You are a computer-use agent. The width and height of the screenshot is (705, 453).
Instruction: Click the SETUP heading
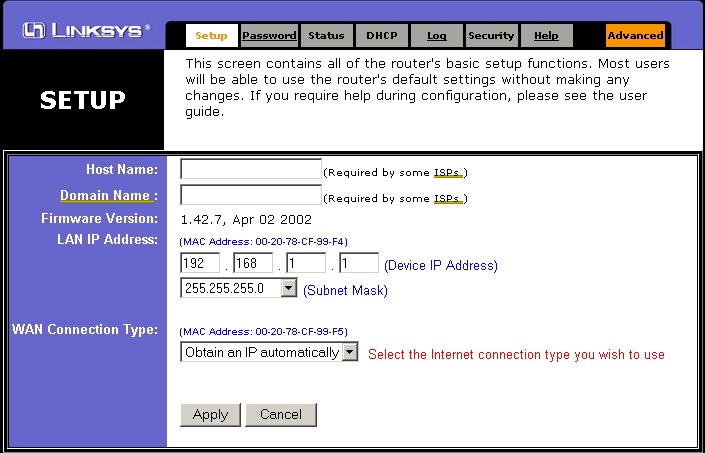click(x=83, y=100)
